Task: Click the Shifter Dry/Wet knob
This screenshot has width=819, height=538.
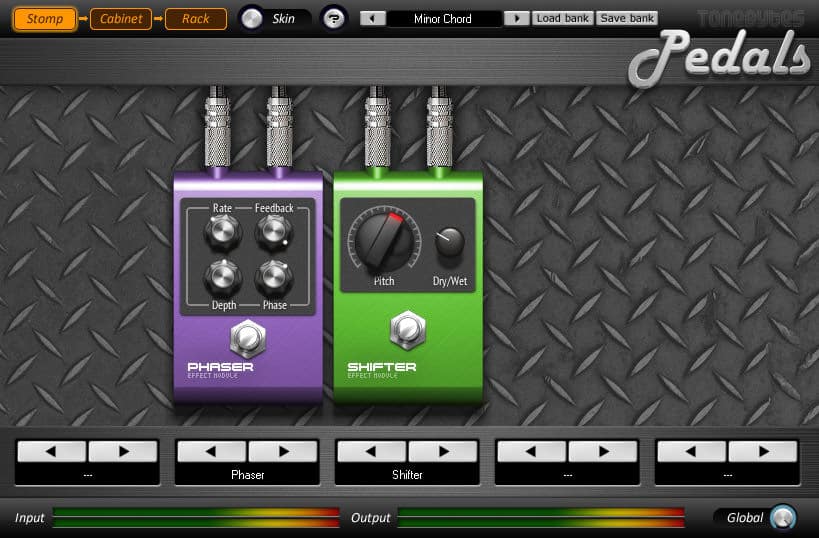Action: coord(449,242)
